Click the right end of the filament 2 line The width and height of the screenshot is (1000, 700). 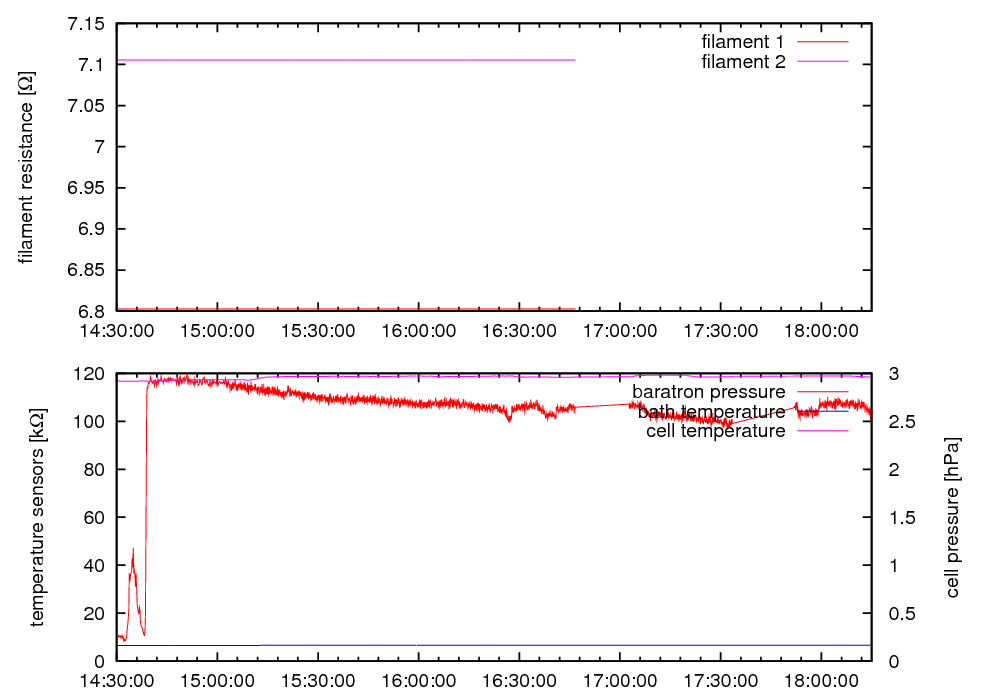574,60
